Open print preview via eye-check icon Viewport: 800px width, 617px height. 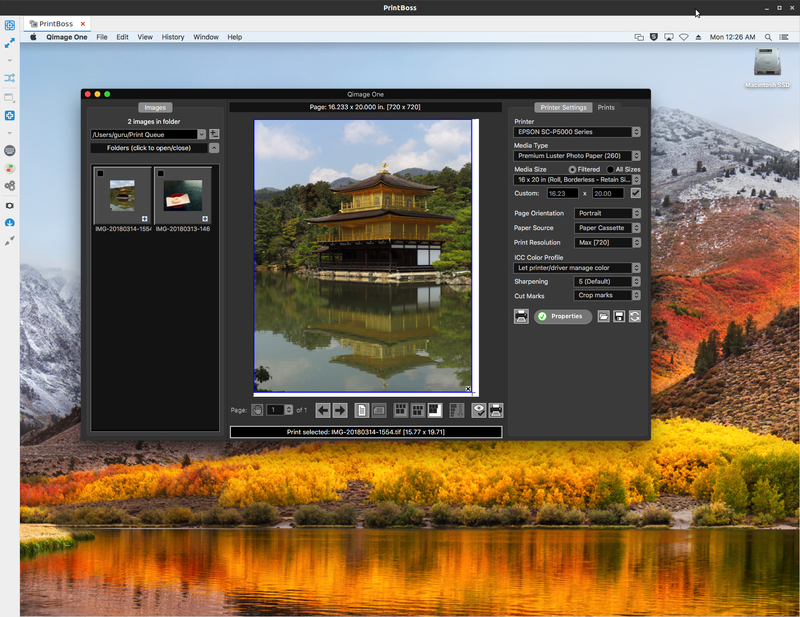pos(479,410)
